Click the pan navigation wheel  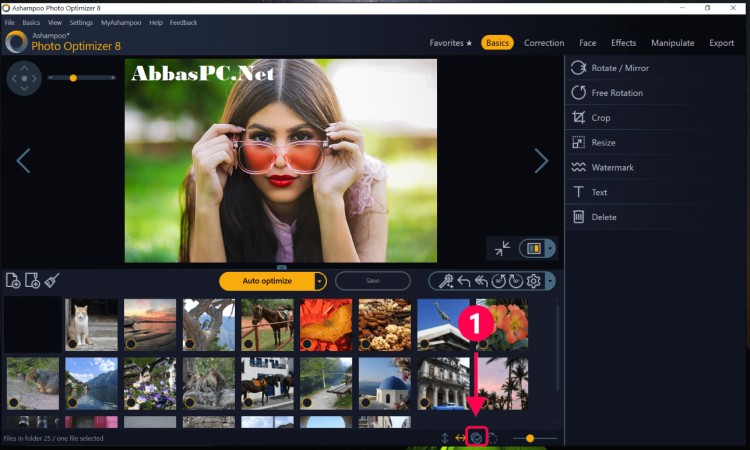point(24,78)
